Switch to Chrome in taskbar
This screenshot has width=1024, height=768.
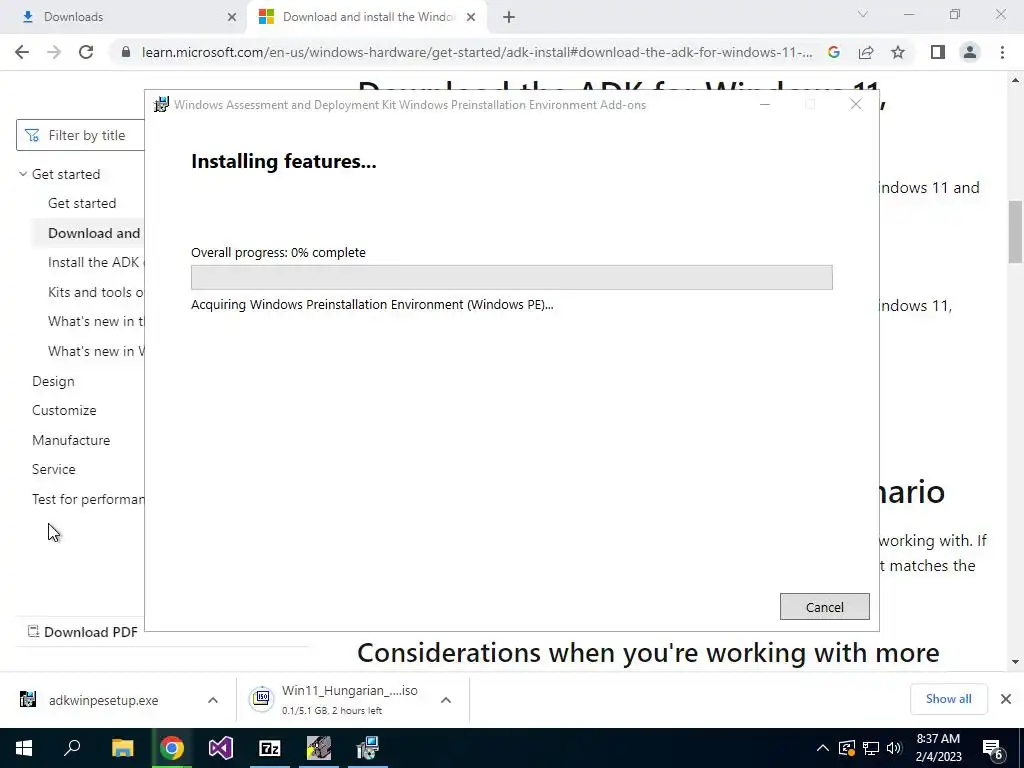click(x=172, y=748)
